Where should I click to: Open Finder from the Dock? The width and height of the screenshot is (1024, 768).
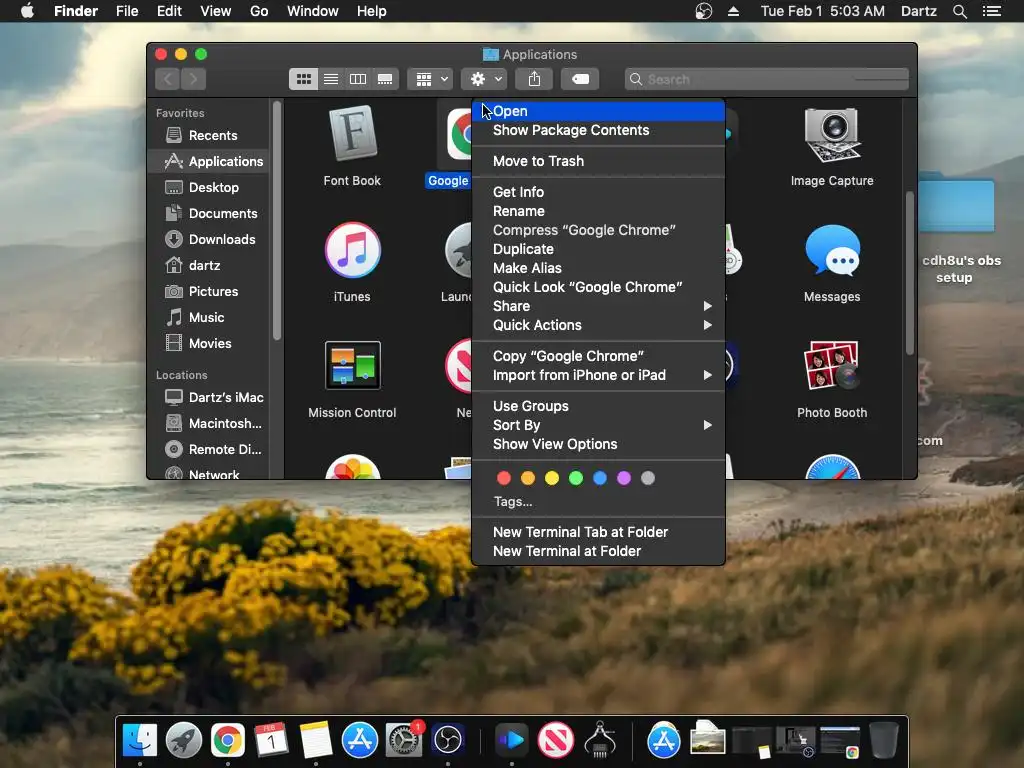[x=140, y=741]
